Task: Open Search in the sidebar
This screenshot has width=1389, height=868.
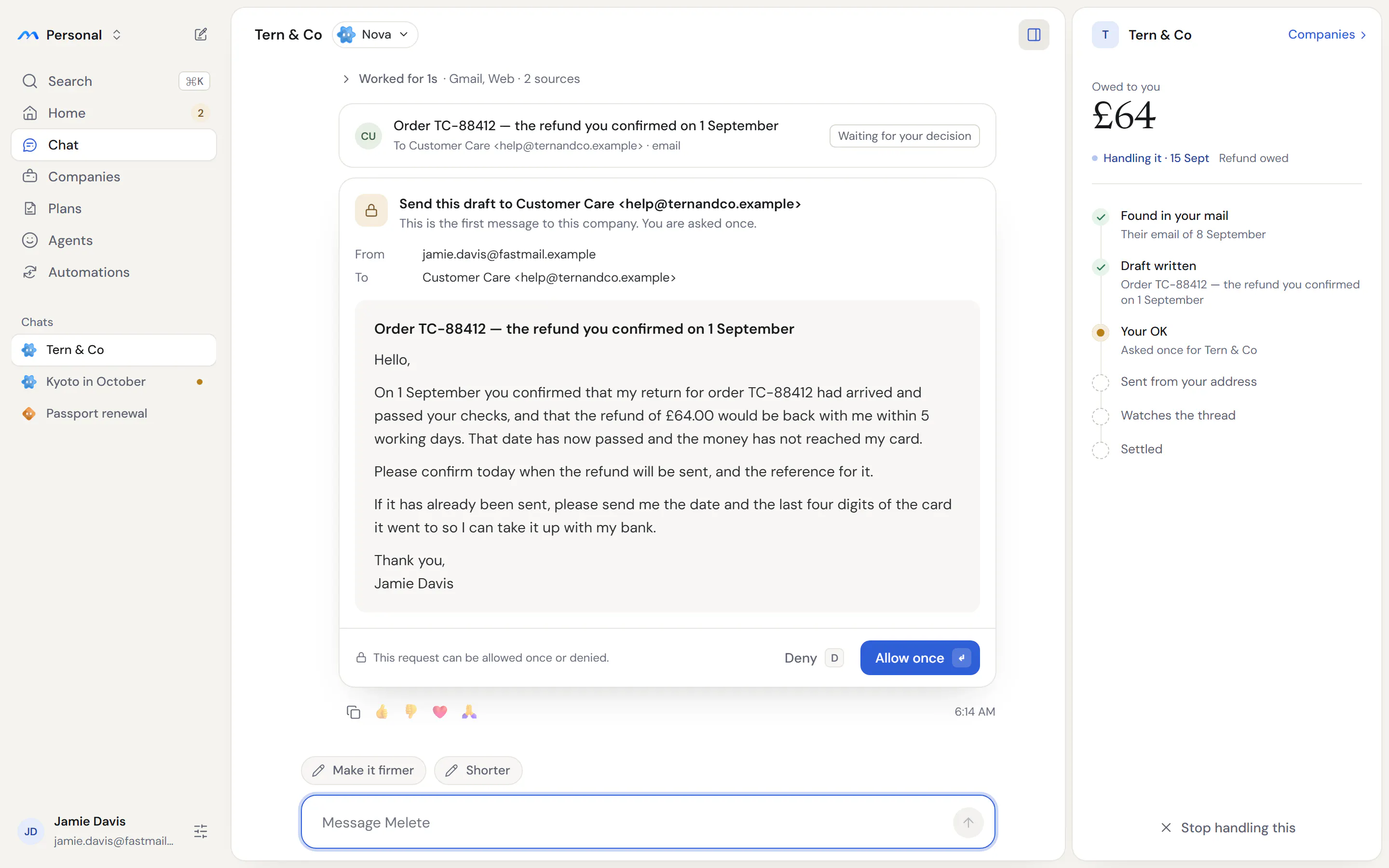Action: tap(114, 81)
